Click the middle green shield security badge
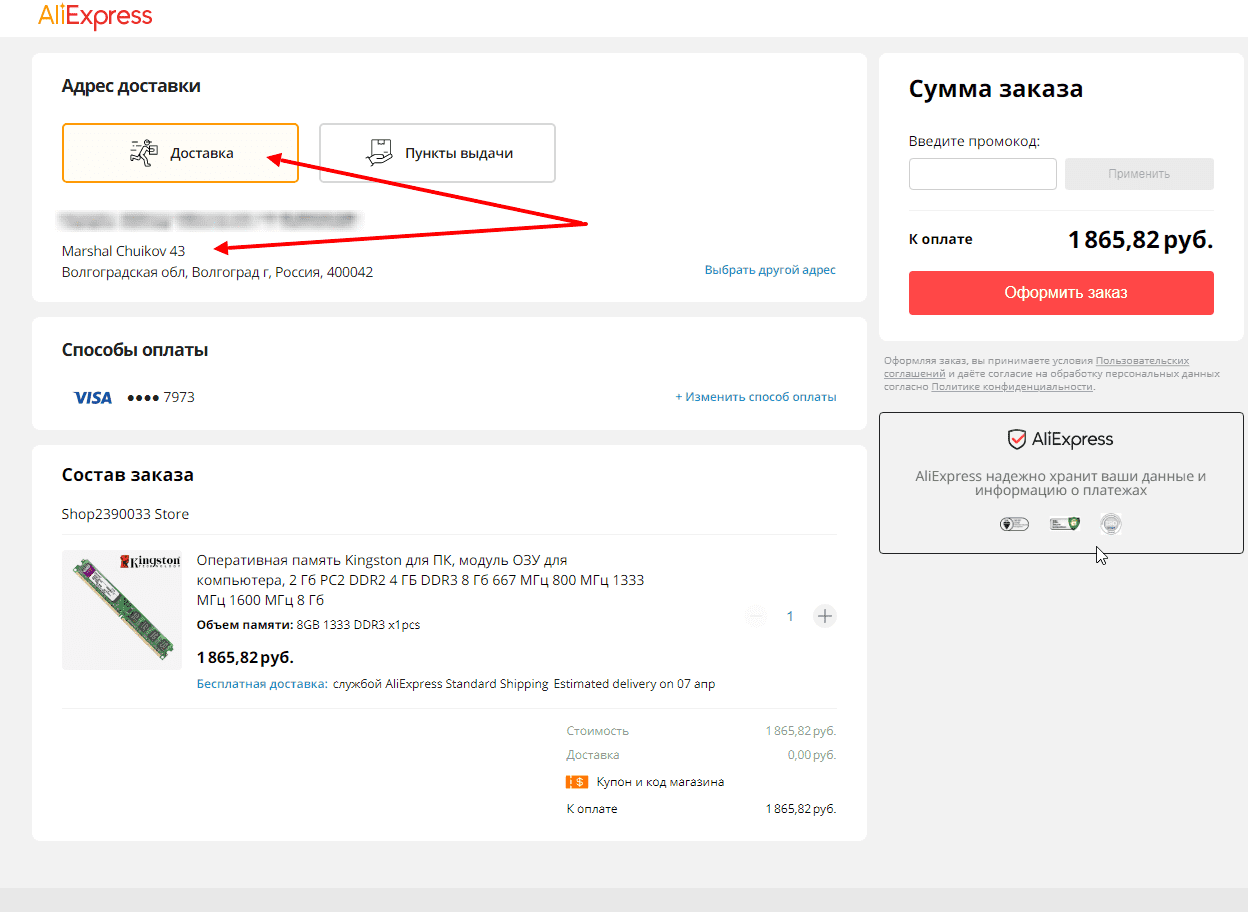1248x912 pixels. 1064,524
